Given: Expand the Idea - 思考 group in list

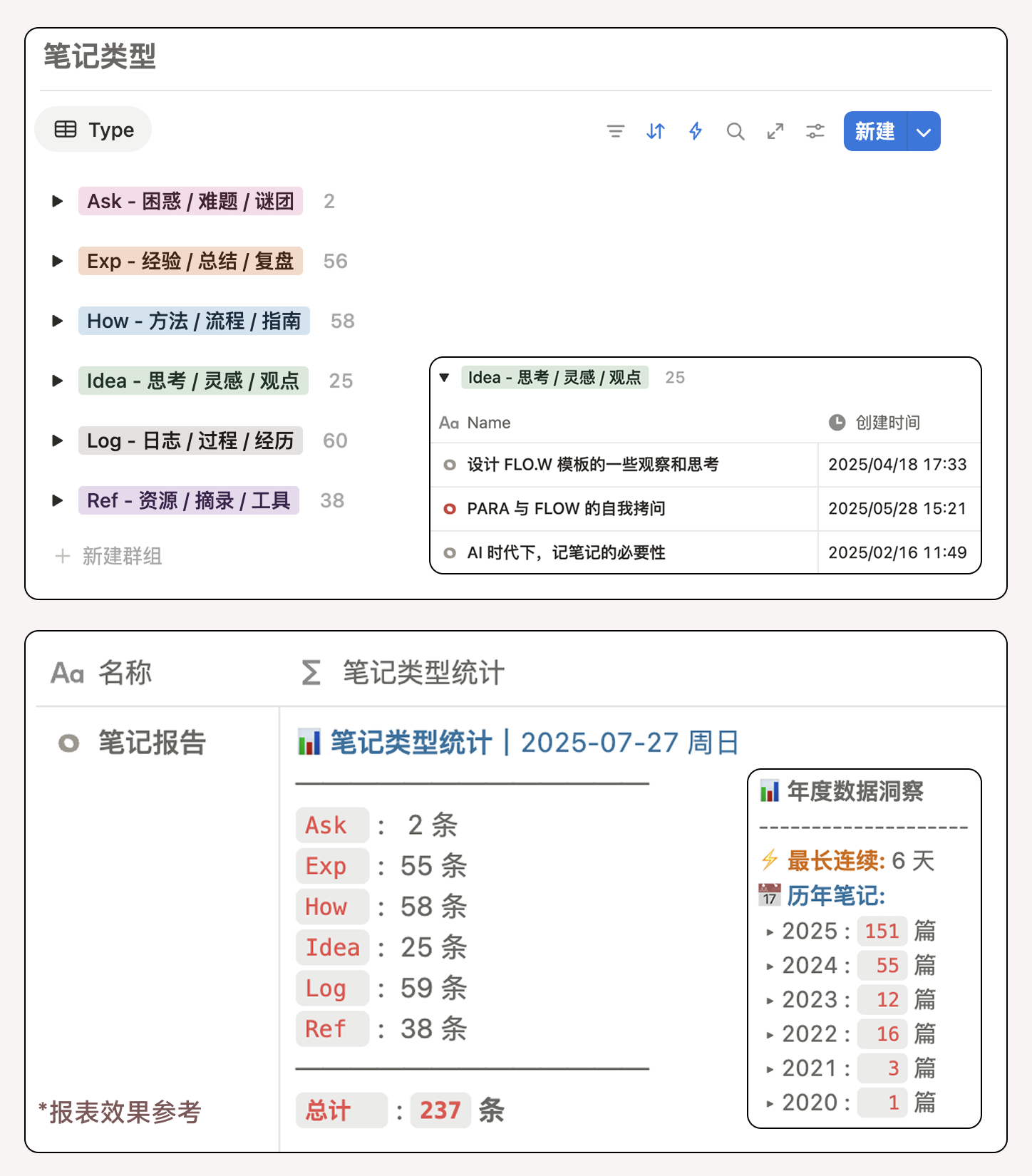Looking at the screenshot, I should (x=58, y=381).
